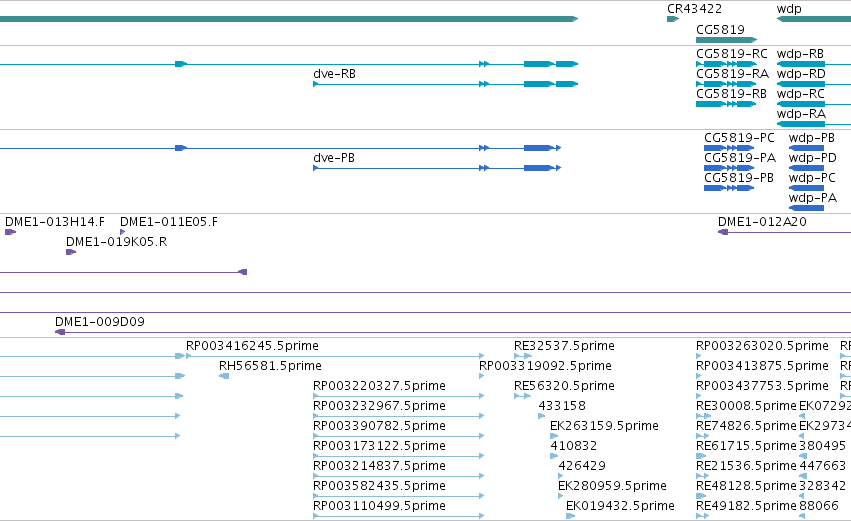The height and width of the screenshot is (521, 851).
Task: Select the EK019432.5prime EST
Action: point(570,516)
